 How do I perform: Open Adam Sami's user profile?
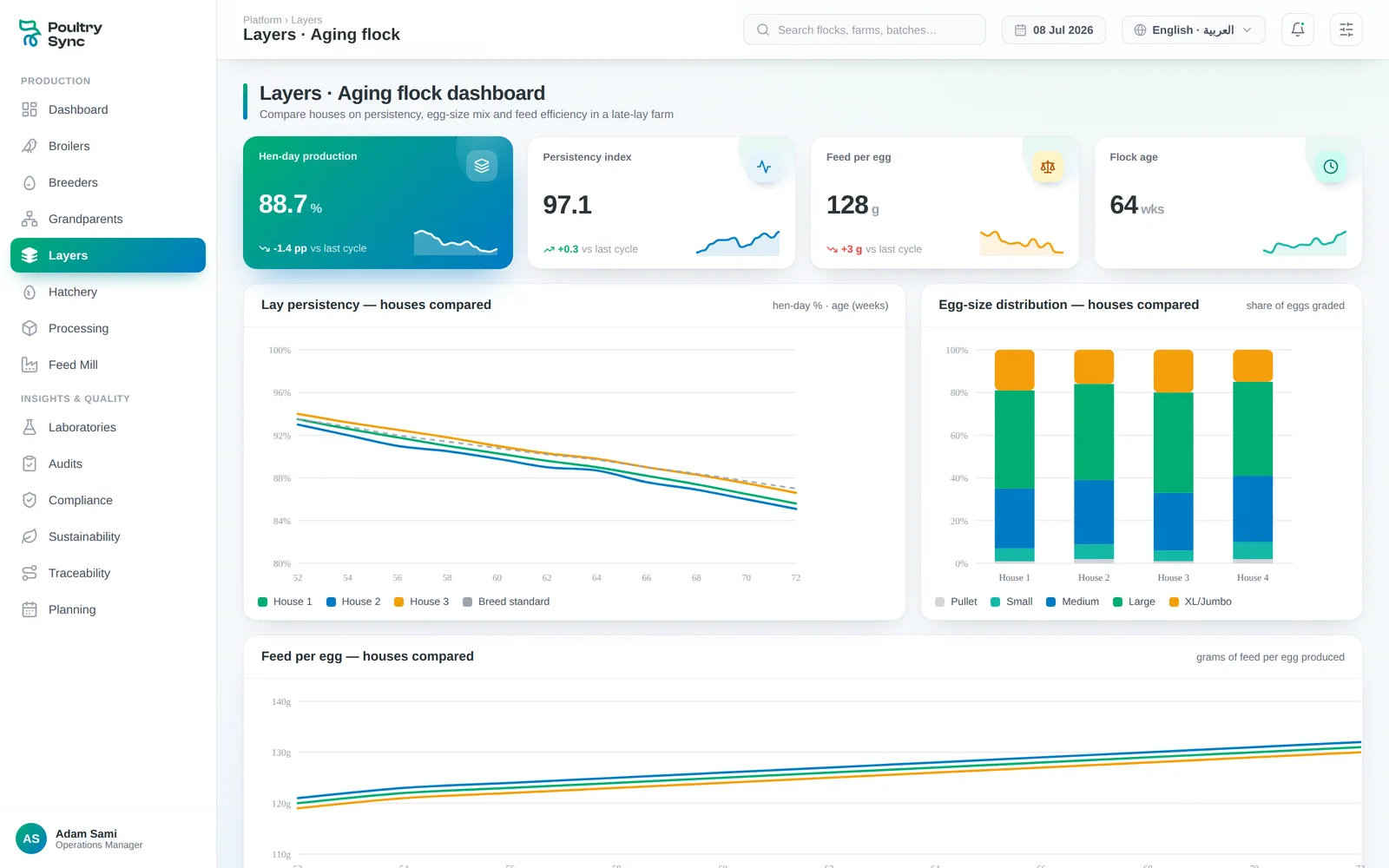108,838
